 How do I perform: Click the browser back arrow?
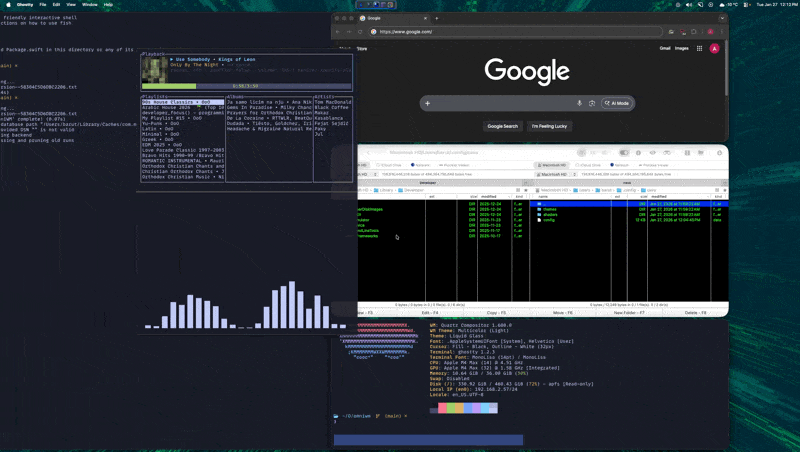coord(338,32)
